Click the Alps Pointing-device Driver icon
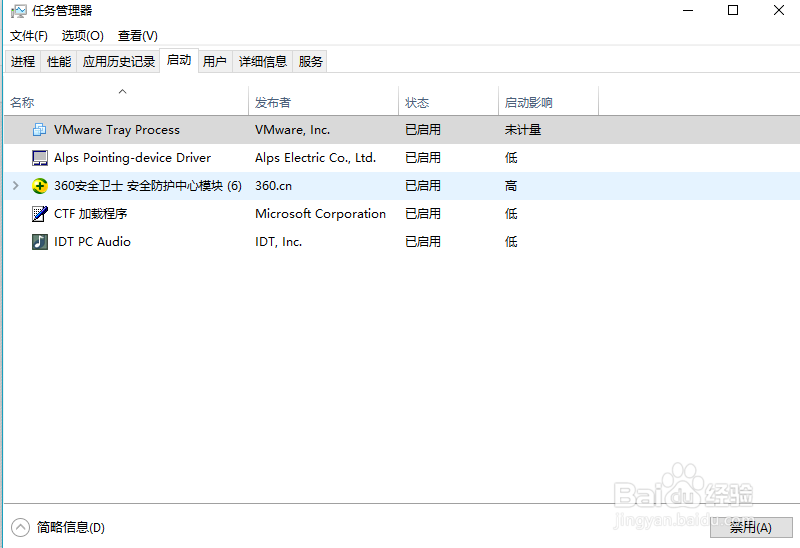The width and height of the screenshot is (800, 548). (40, 158)
